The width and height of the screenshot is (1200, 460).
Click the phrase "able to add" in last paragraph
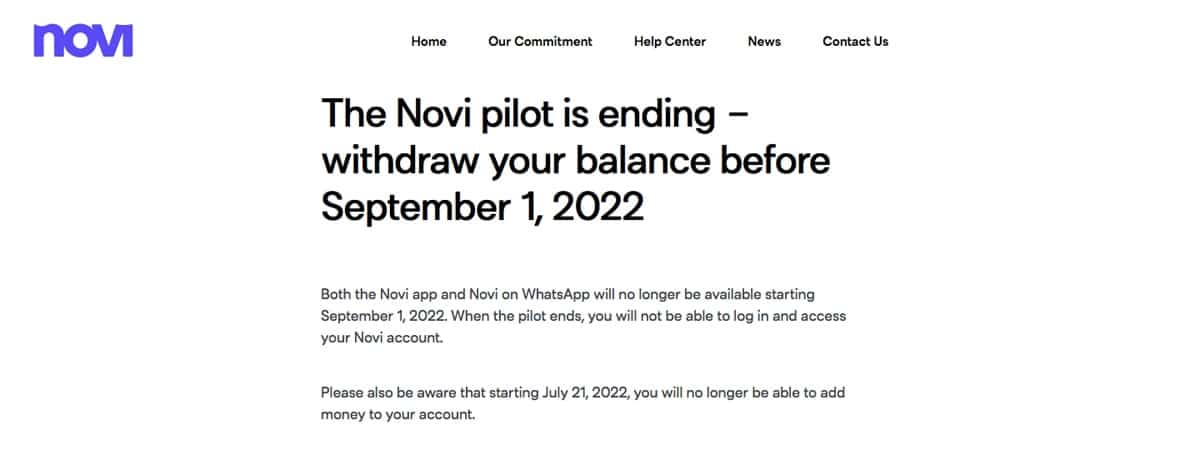(x=811, y=392)
